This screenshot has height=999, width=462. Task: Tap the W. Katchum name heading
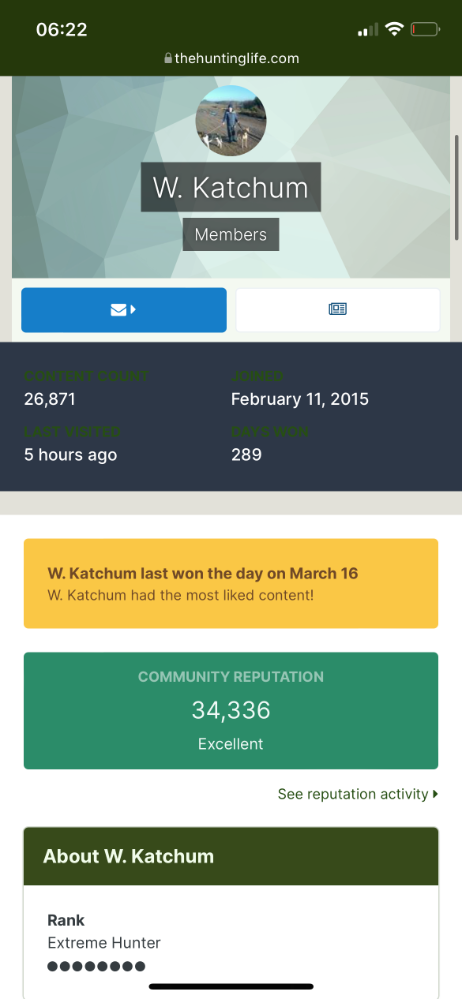pyautogui.click(x=231, y=187)
